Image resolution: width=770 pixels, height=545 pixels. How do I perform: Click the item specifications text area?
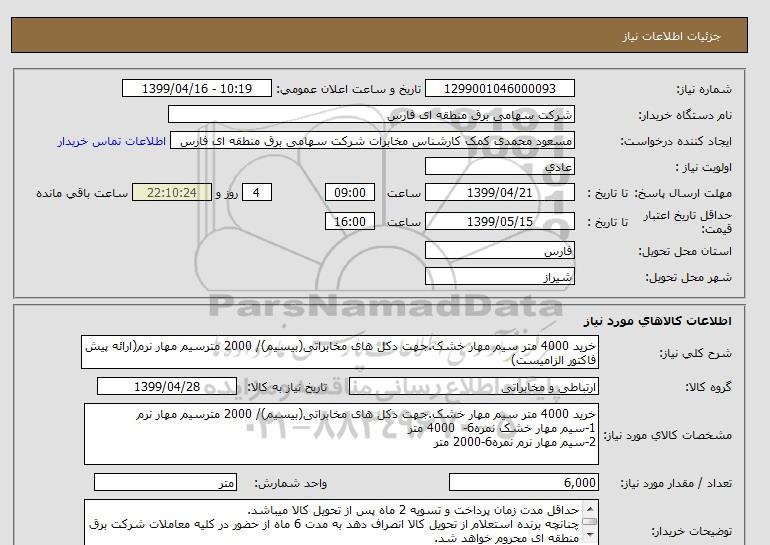pos(341,434)
